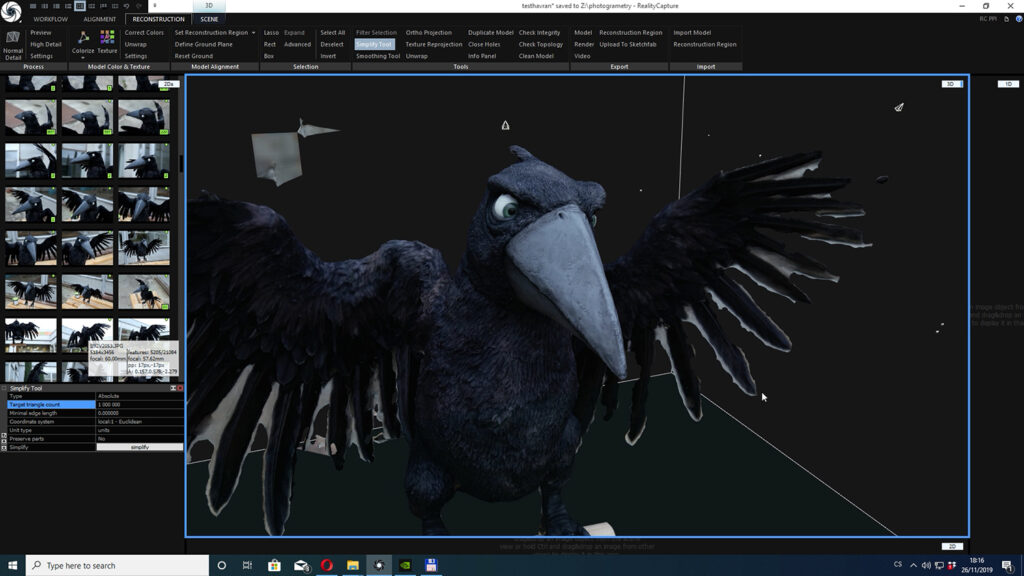1024x576 pixels.
Task: Open Set Reconstruction Region dropdown arrow
Action: [x=253, y=33]
